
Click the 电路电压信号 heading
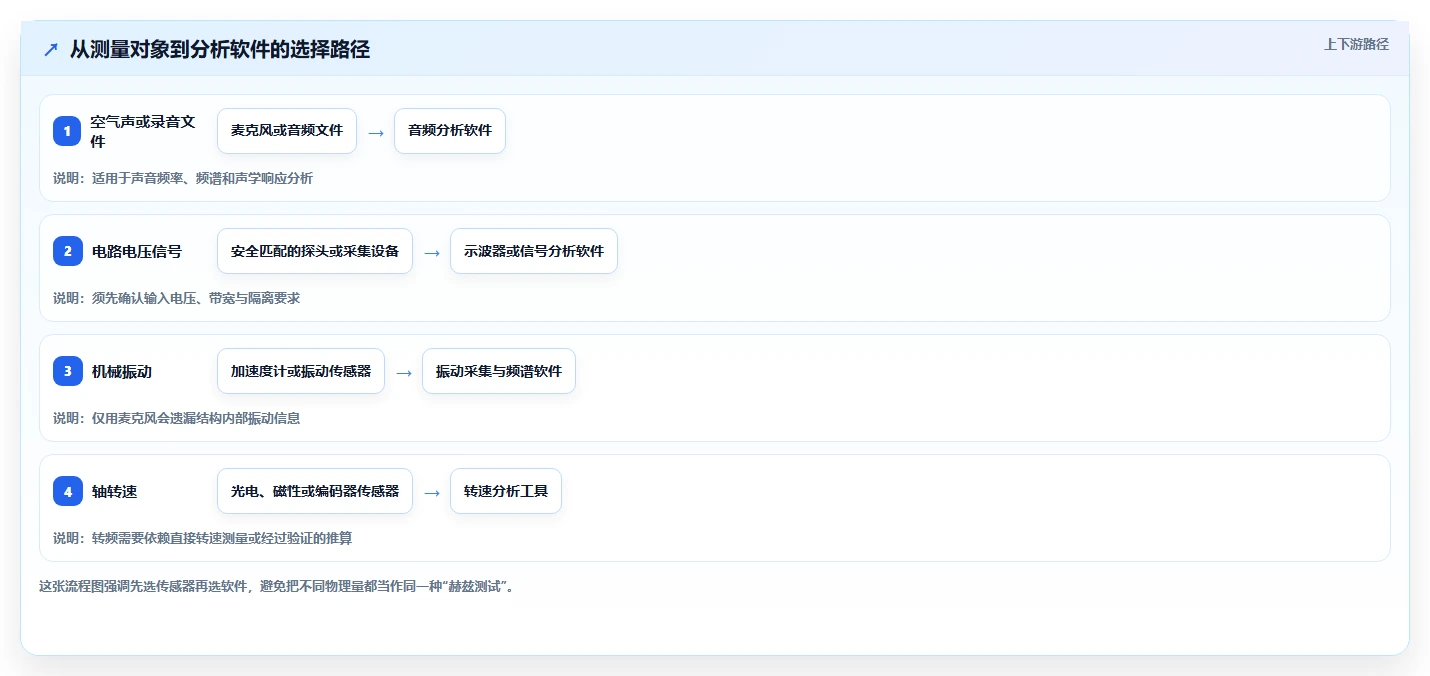(x=137, y=251)
